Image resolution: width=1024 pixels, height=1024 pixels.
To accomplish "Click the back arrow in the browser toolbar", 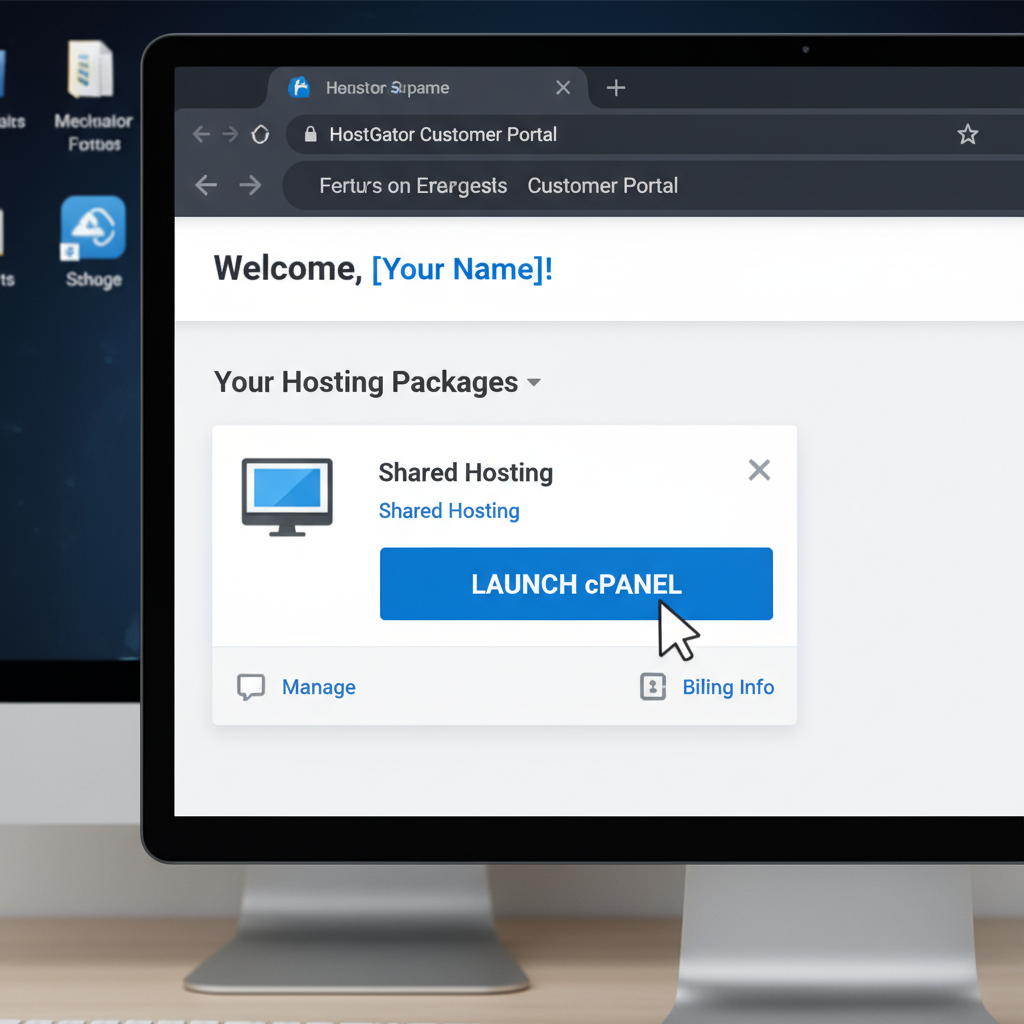I will click(x=201, y=134).
